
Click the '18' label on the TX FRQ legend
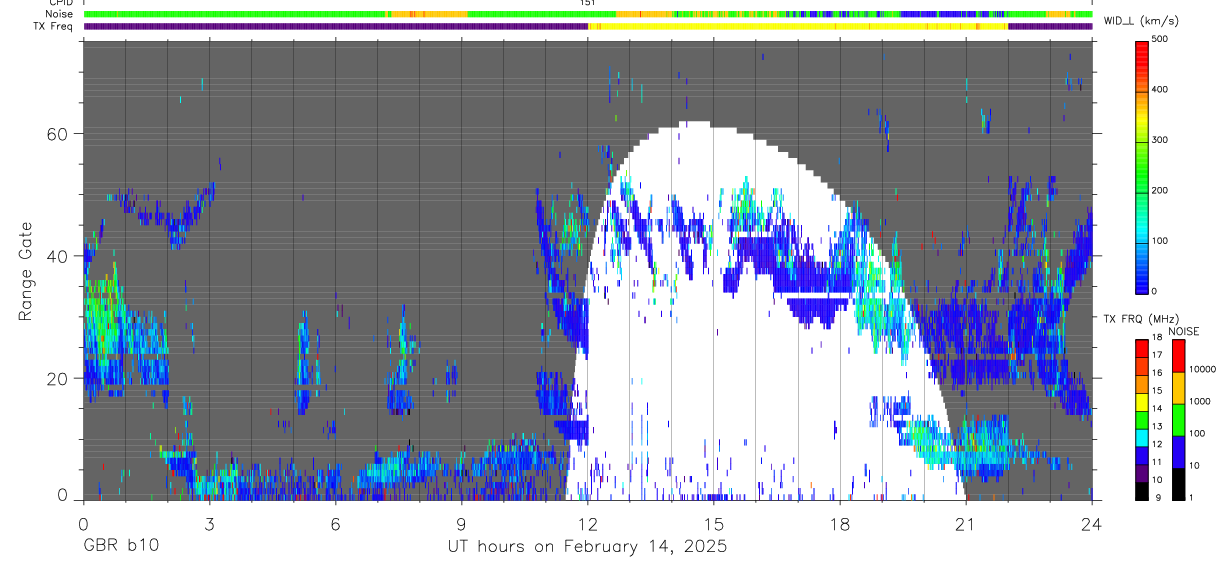click(x=1155, y=338)
